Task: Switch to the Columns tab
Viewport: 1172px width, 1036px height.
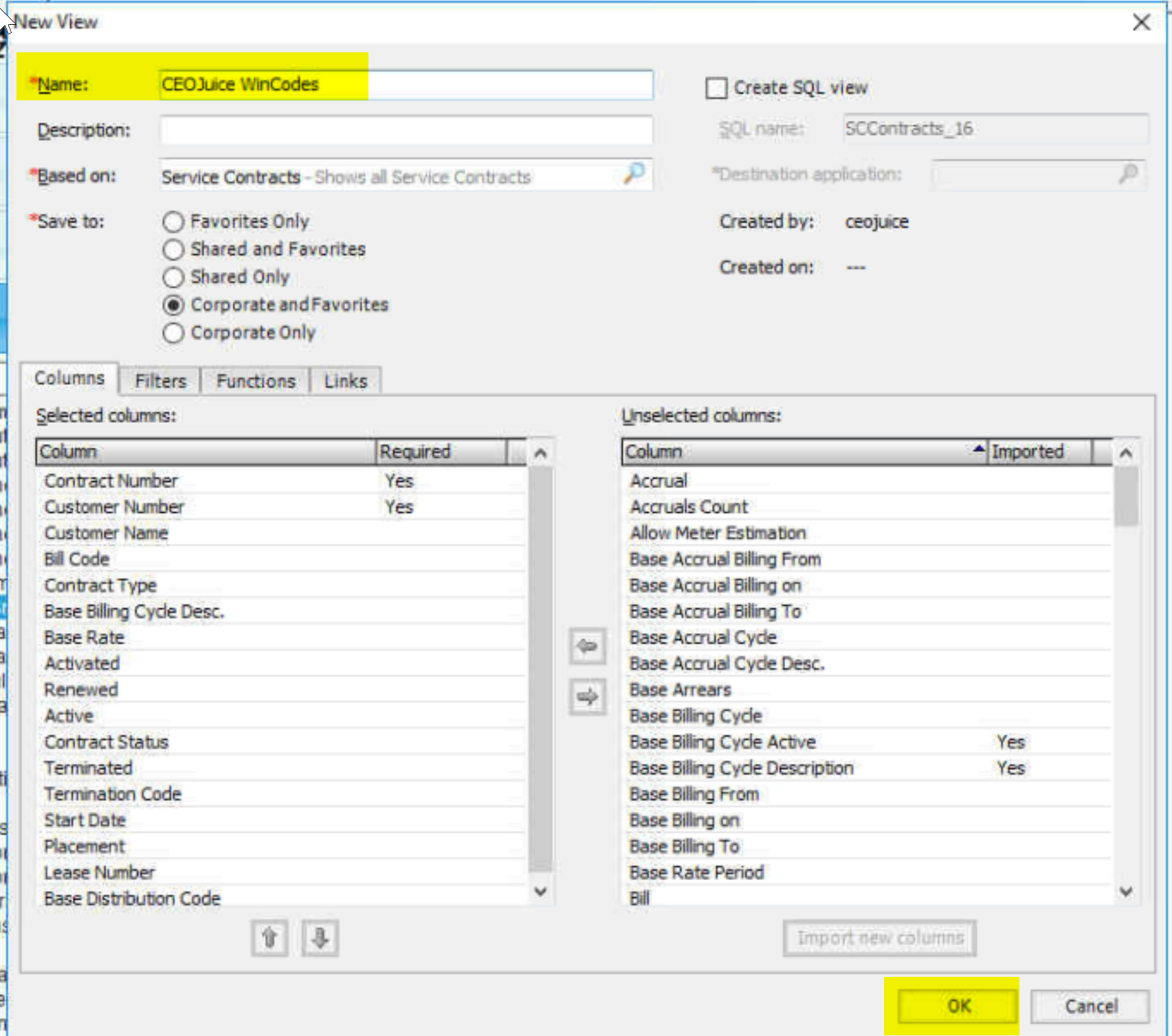Action: coord(69,378)
